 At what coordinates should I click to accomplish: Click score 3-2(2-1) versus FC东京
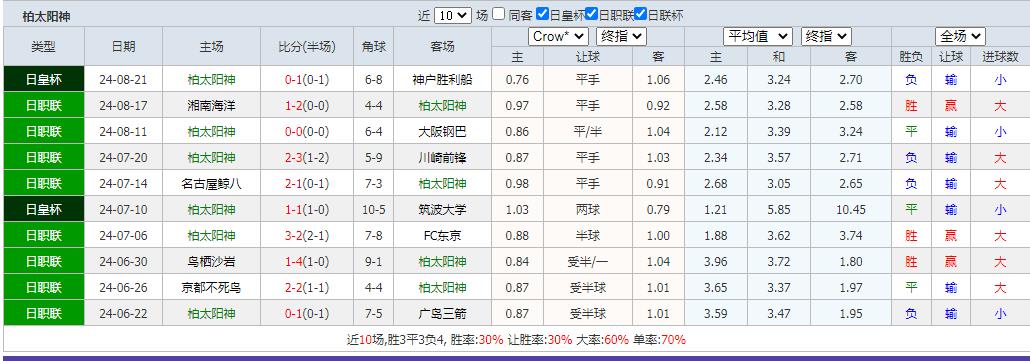coord(307,236)
